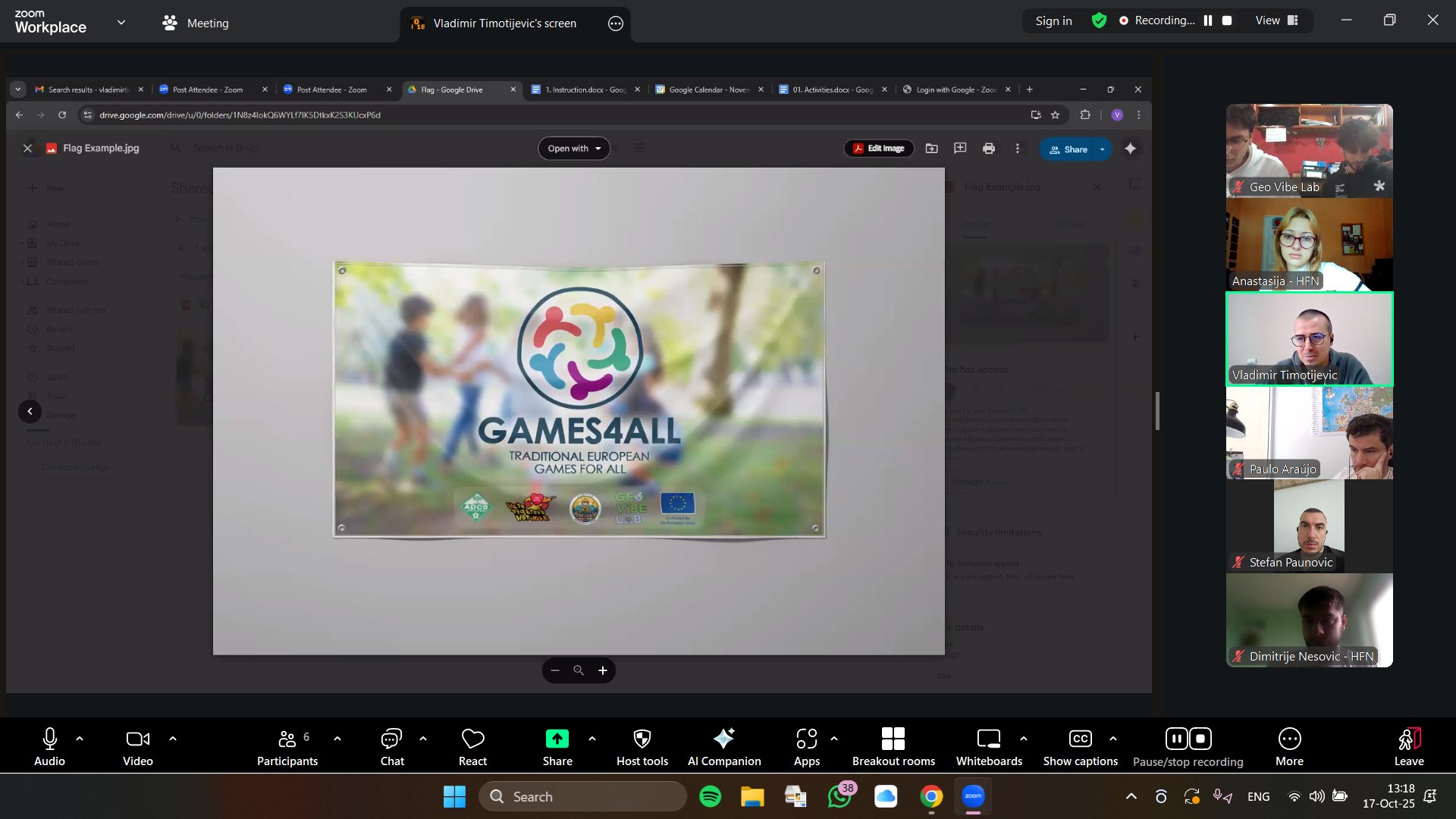1456x819 pixels.
Task: Switch to the Google Calendar browser tab
Action: point(710,89)
